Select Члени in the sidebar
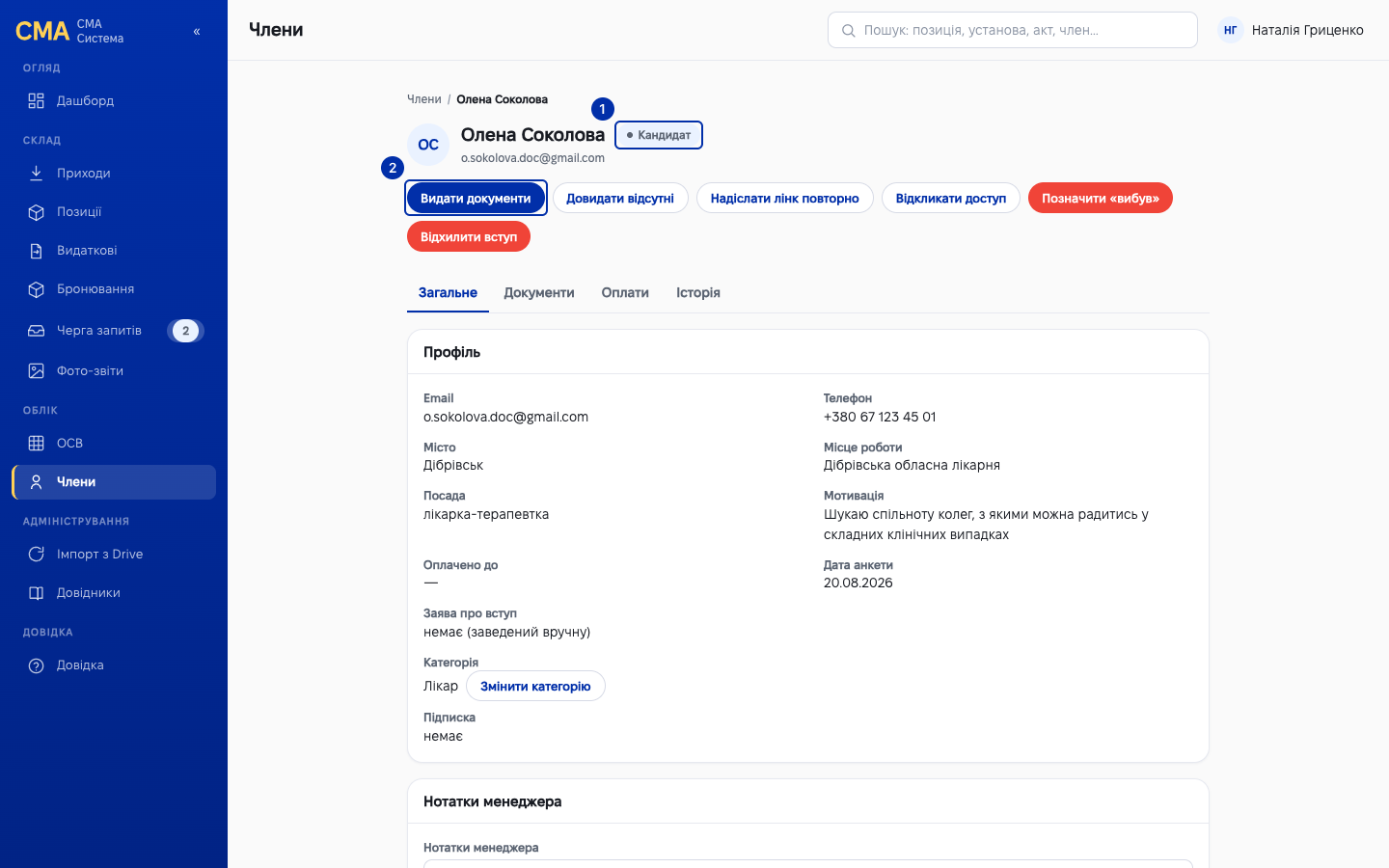Viewport: 1389px width, 868px height. [x=114, y=482]
